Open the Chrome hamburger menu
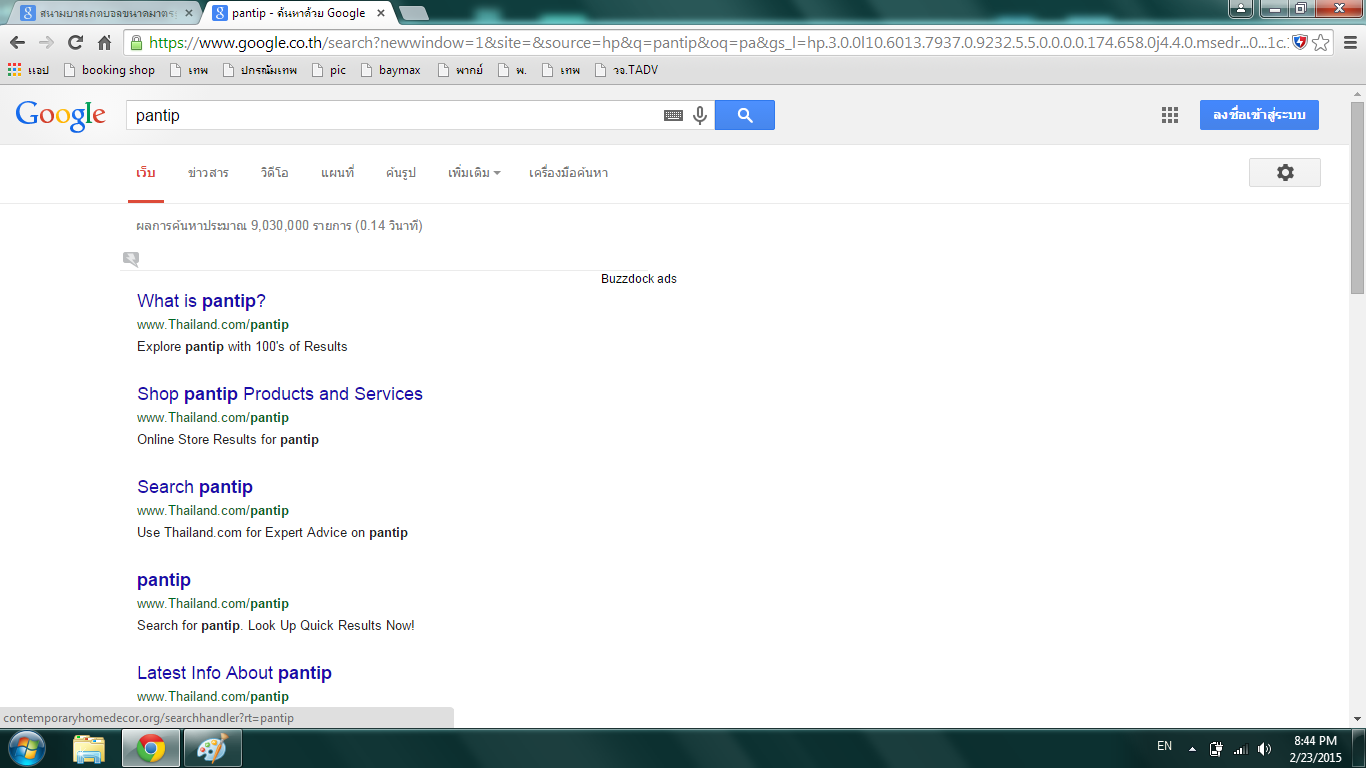1366x768 pixels. pyautogui.click(x=1349, y=43)
